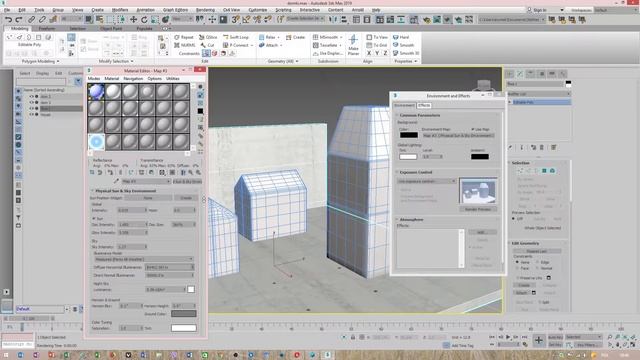The image size is (640, 360).
Task: Switch to the Object Paint ribbon tab
Action: click(111, 29)
